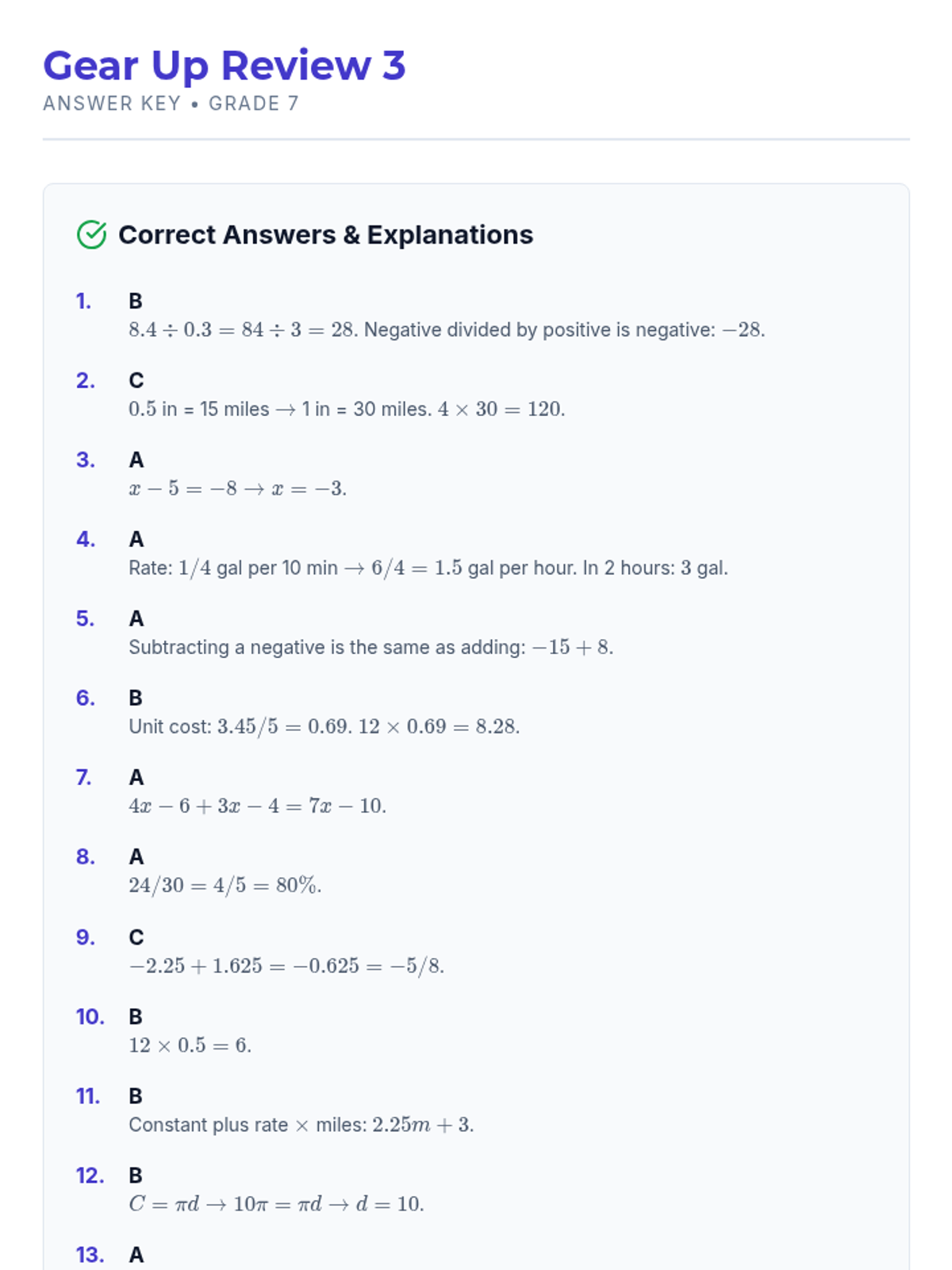This screenshot has height=1270, width=952.
Task: Click the "Constant plus rate" explanation
Action: pyautogui.click(x=301, y=1125)
